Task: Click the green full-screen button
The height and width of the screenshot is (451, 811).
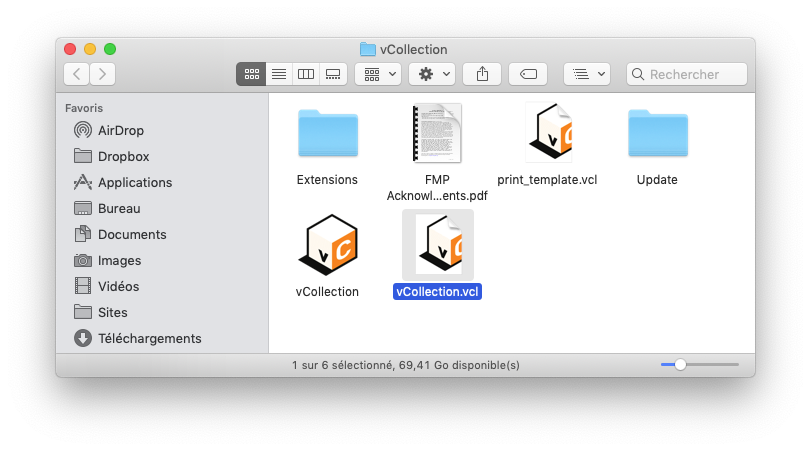Action: pos(110,49)
